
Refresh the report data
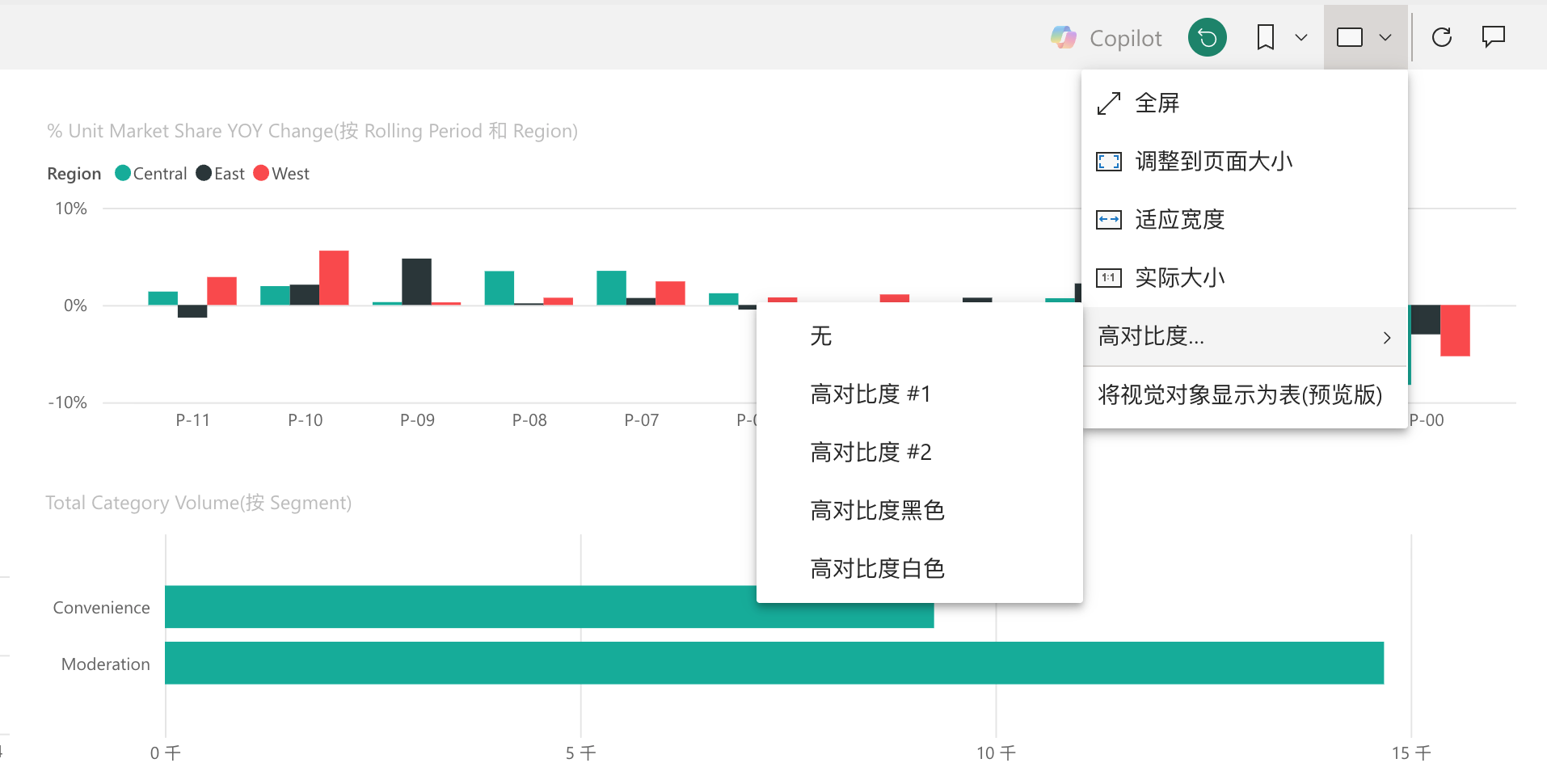click(1442, 36)
